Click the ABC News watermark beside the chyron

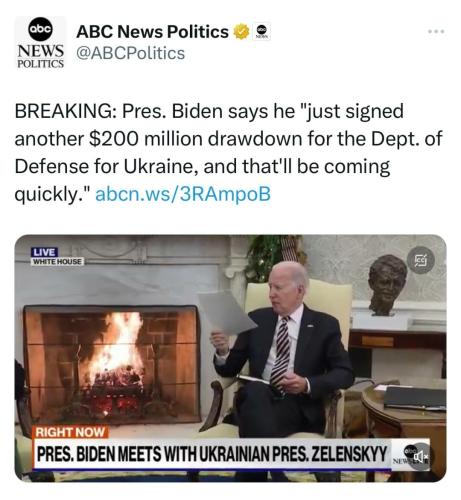click(404, 455)
